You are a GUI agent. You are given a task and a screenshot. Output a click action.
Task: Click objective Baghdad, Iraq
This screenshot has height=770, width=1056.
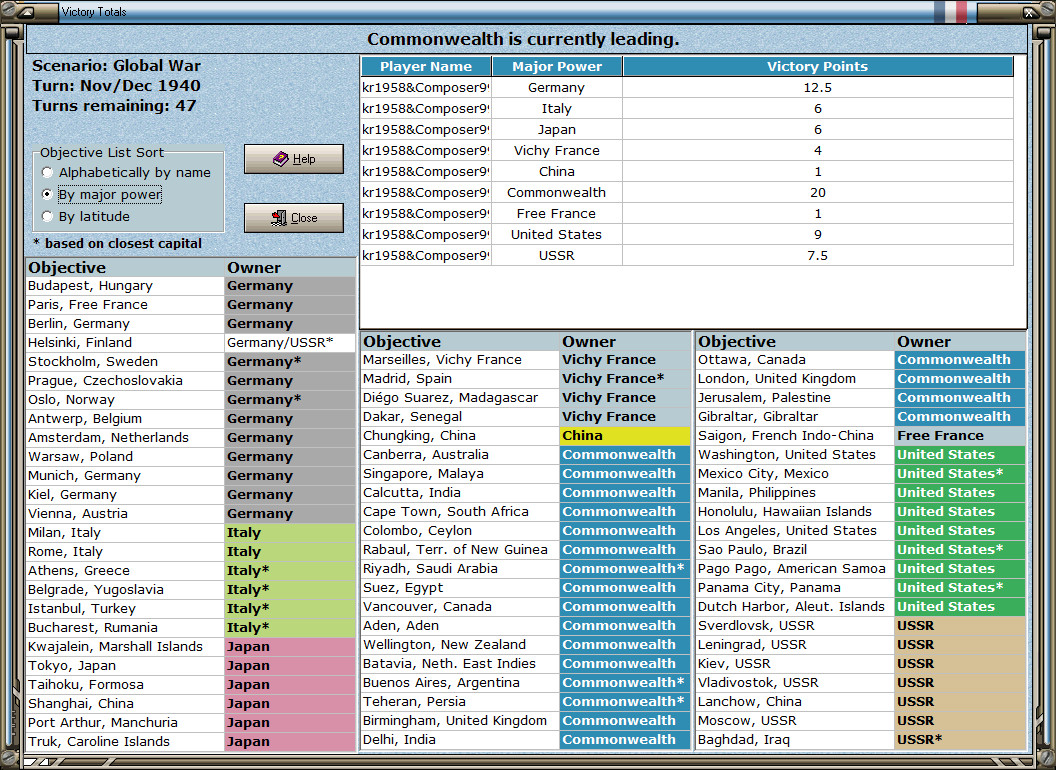click(795, 740)
